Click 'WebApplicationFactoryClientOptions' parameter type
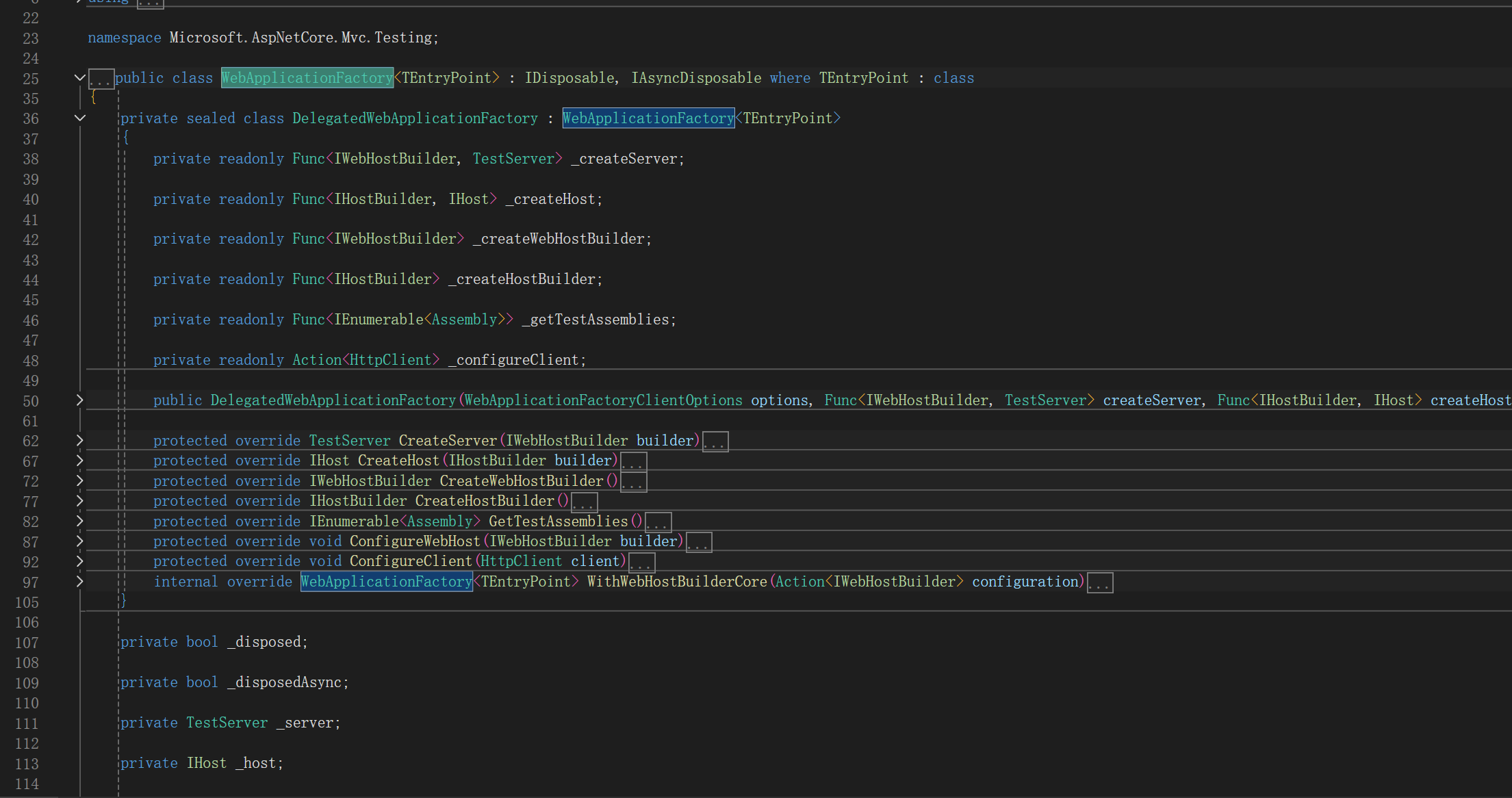Screen dimensions: 1512x798 click(604, 400)
